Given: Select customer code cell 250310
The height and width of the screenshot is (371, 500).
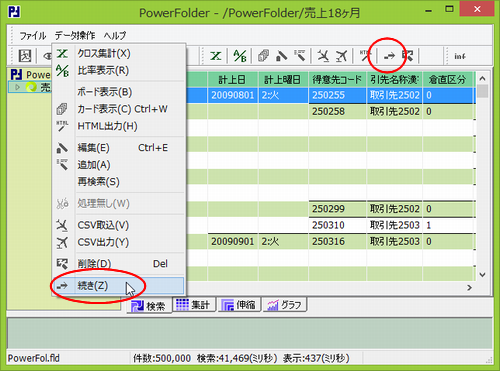Looking at the screenshot, I should 337,225.
